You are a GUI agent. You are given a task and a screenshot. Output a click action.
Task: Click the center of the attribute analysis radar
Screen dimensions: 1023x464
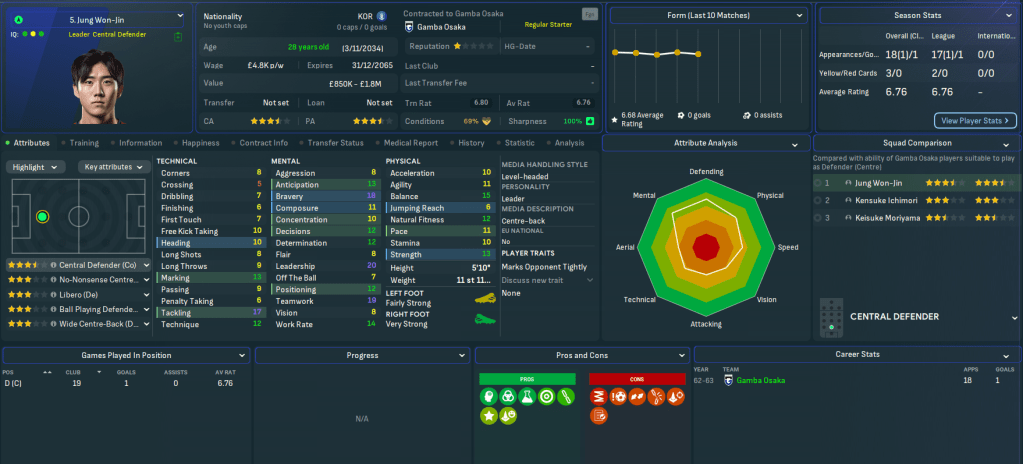click(706, 244)
